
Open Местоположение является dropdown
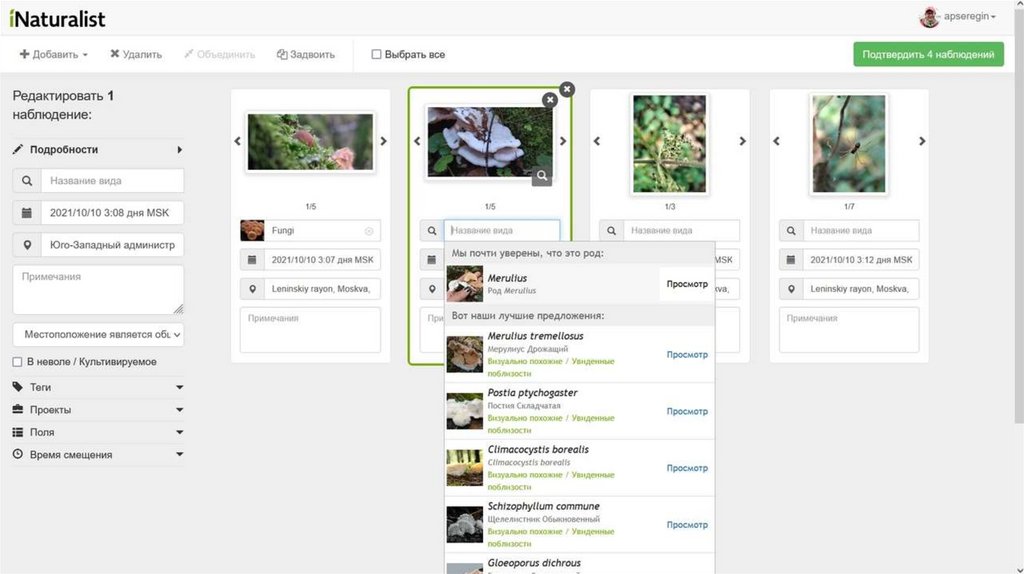coord(98,334)
